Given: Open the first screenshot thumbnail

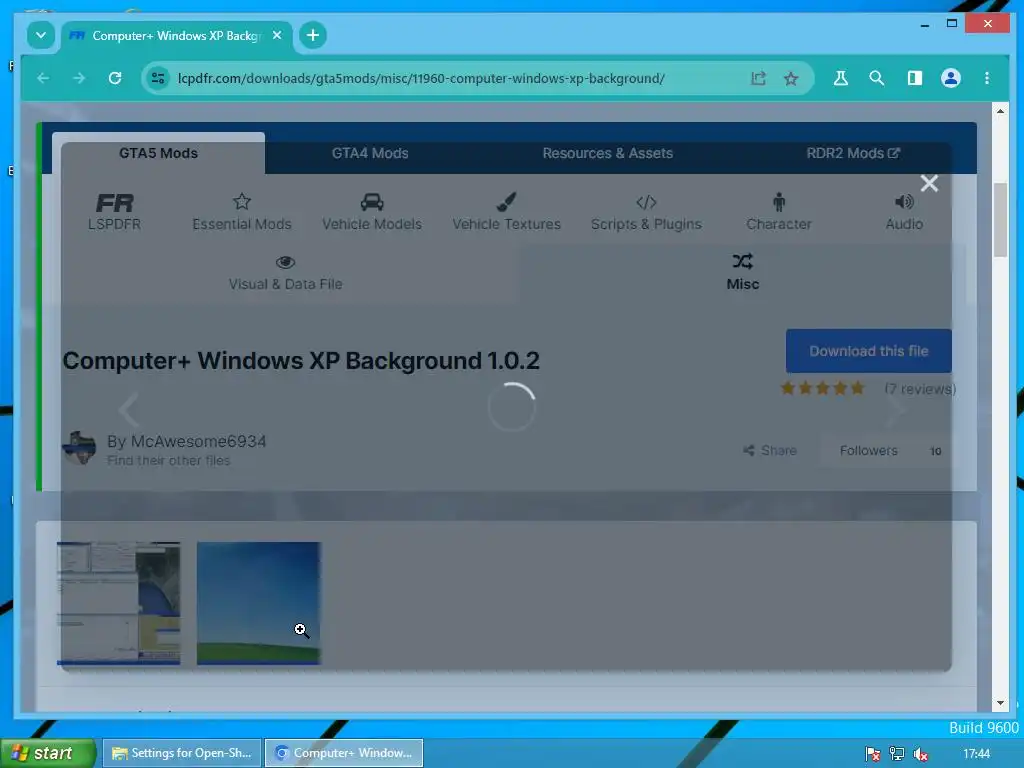Looking at the screenshot, I should [119, 603].
